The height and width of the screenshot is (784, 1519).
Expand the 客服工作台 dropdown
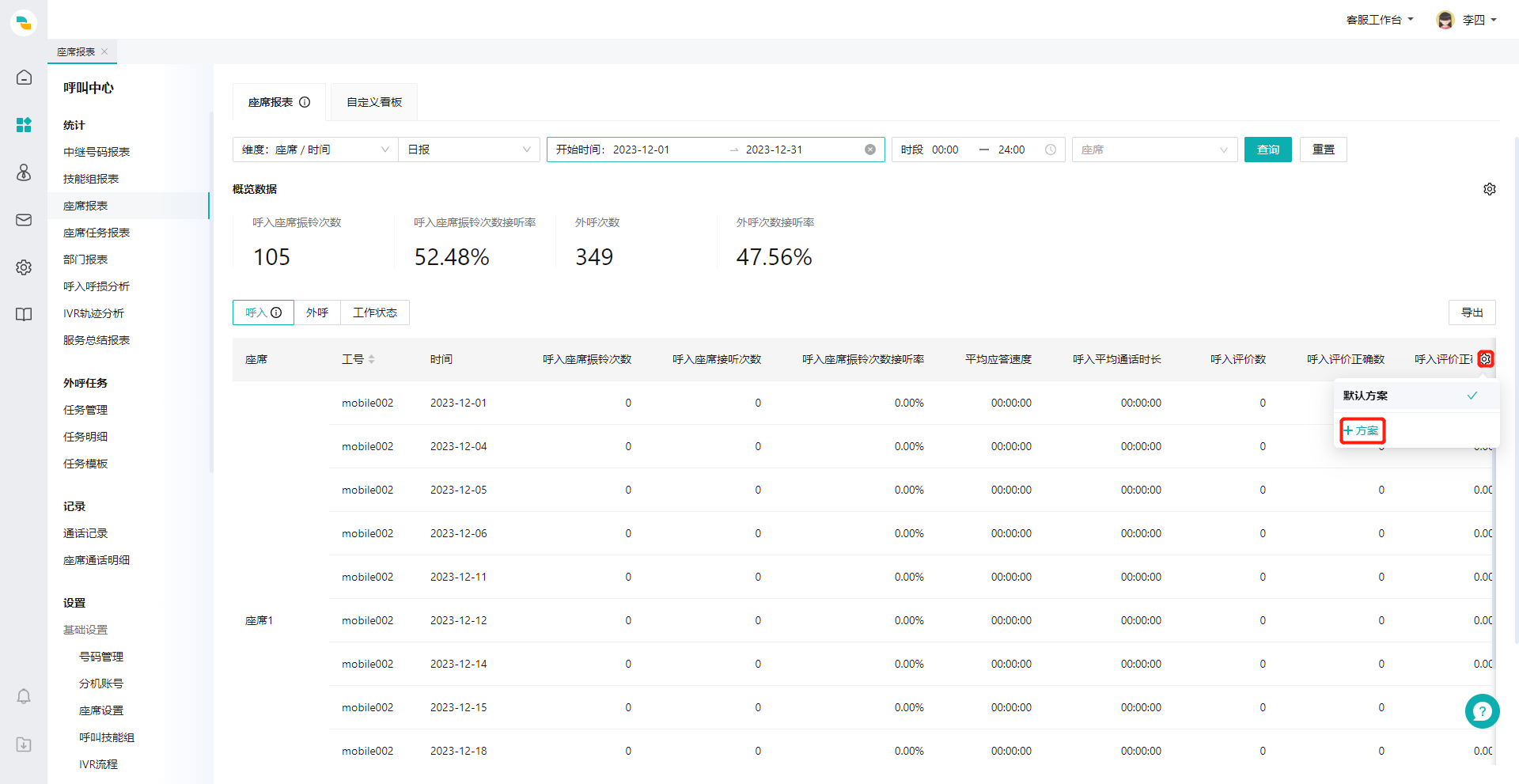click(1380, 20)
